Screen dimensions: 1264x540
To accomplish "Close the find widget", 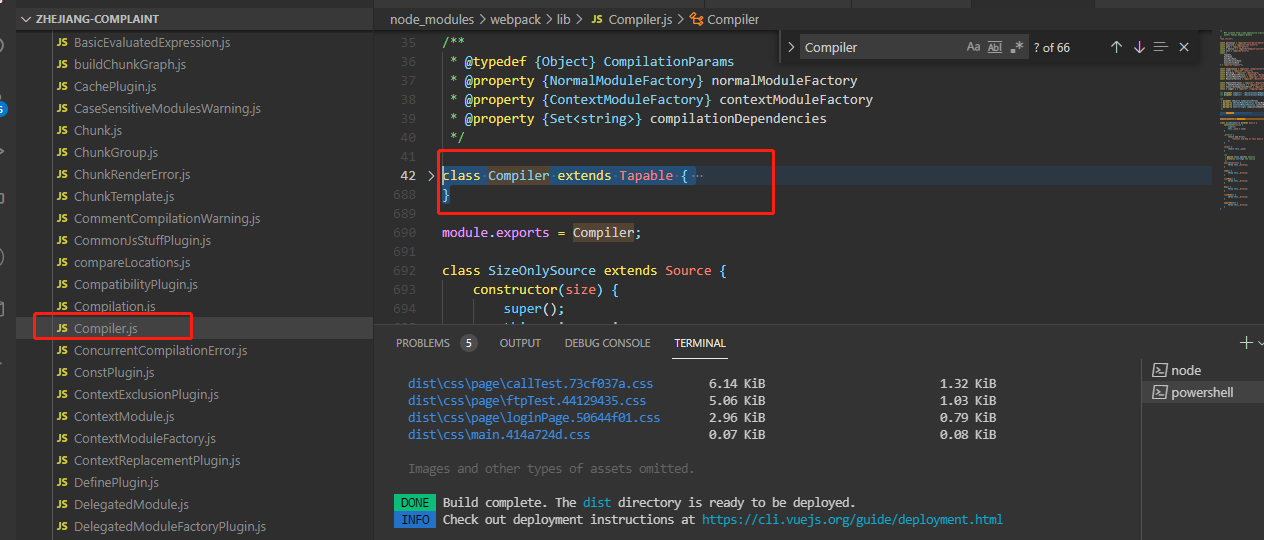I will point(1184,47).
